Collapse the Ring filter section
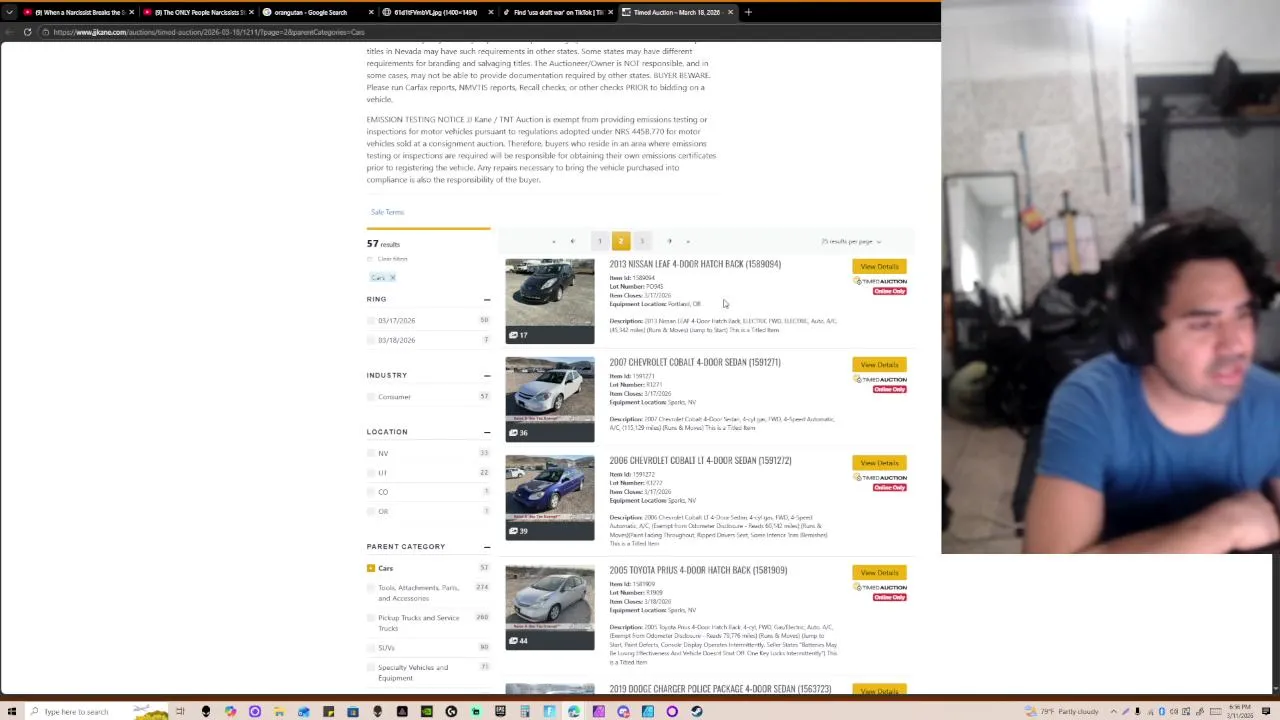The image size is (1280, 720). click(487, 299)
